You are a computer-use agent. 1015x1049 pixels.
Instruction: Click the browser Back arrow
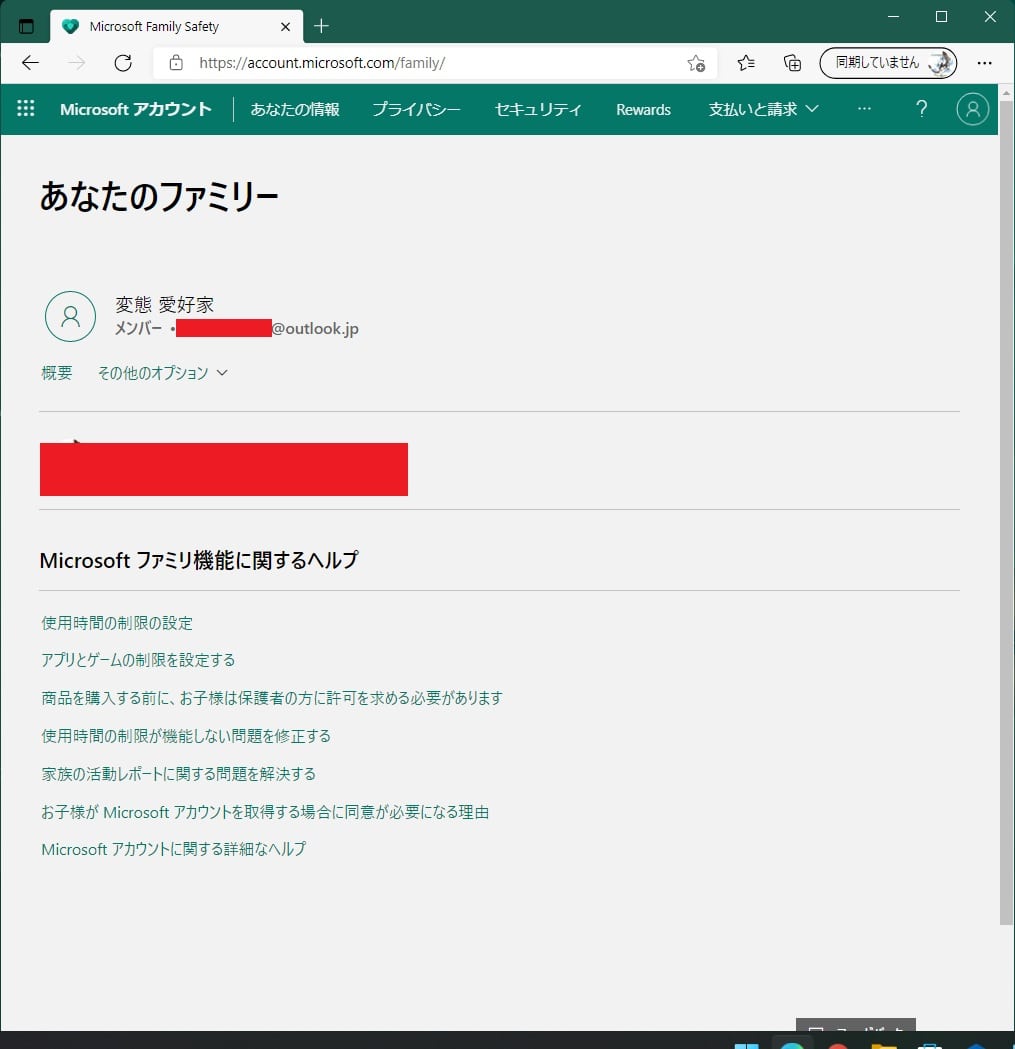31,63
